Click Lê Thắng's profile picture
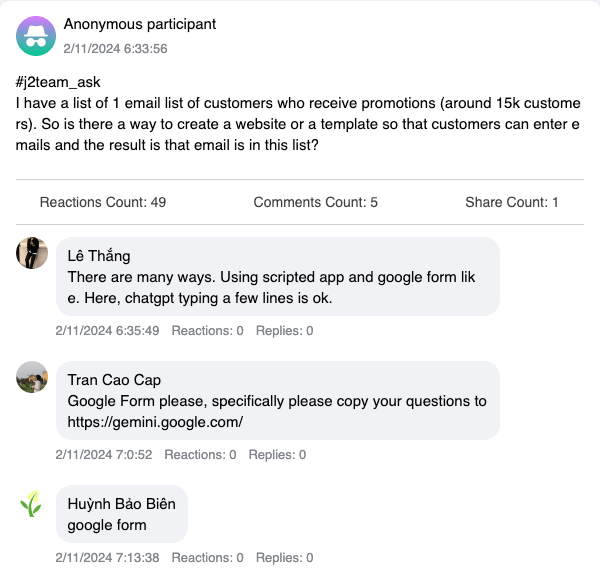This screenshot has width=600, height=579. click(32, 253)
